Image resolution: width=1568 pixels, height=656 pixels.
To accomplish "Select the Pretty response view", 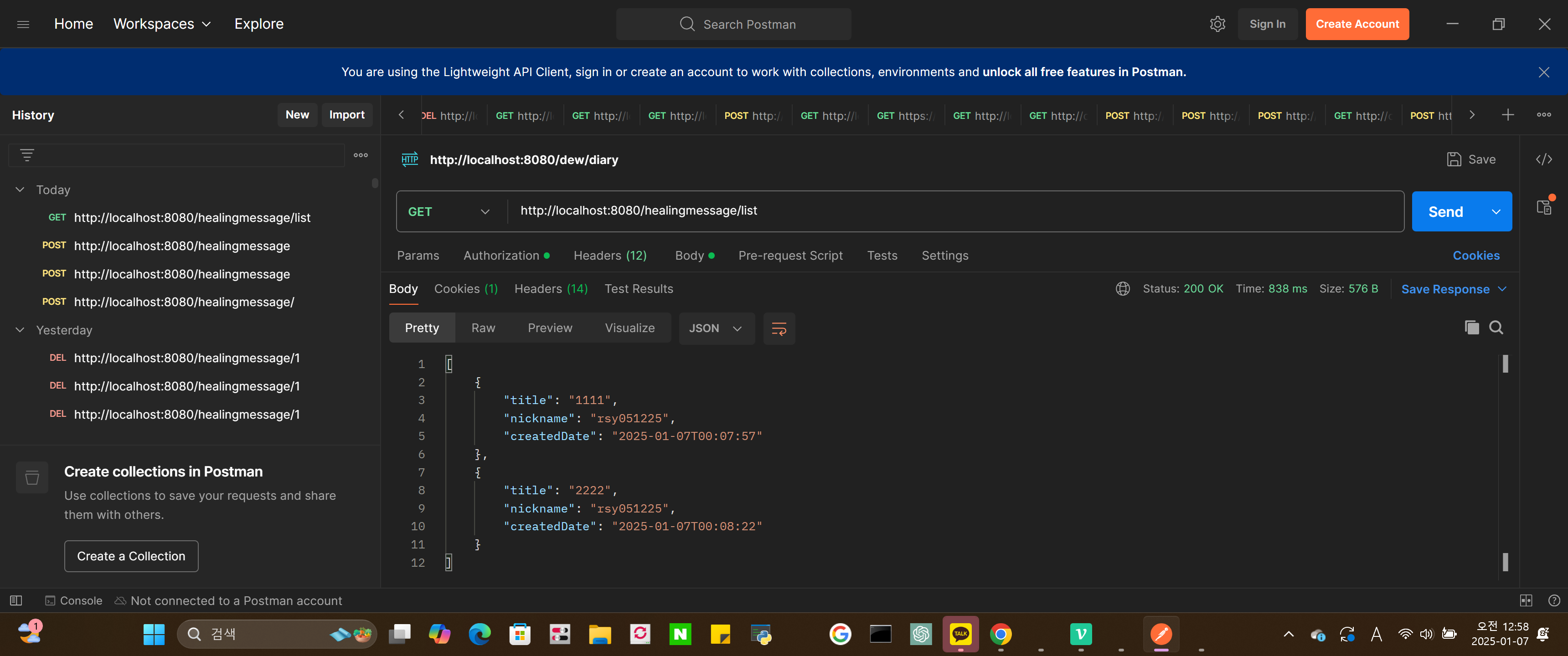I will point(422,328).
